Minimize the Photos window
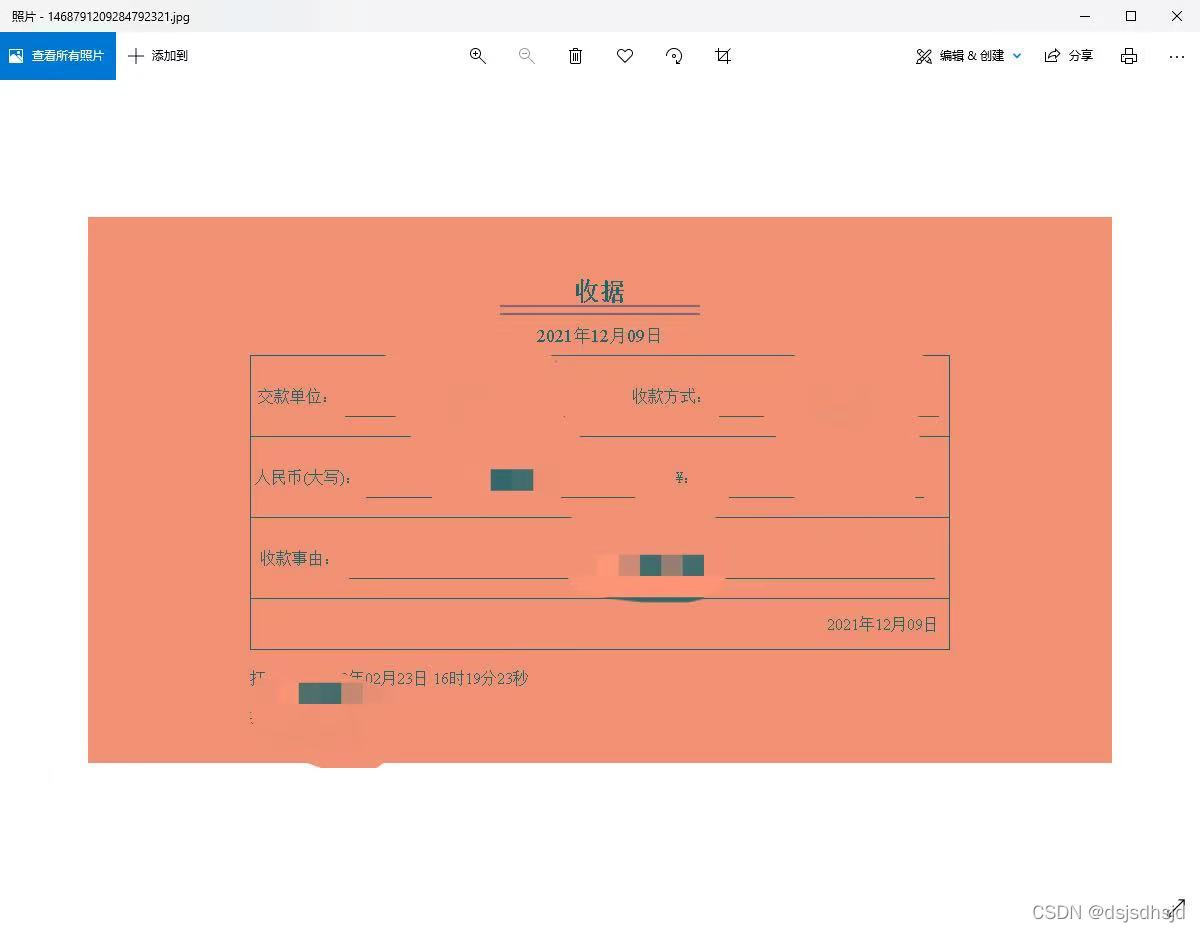Viewport: 1200px width, 932px height. 1084,16
